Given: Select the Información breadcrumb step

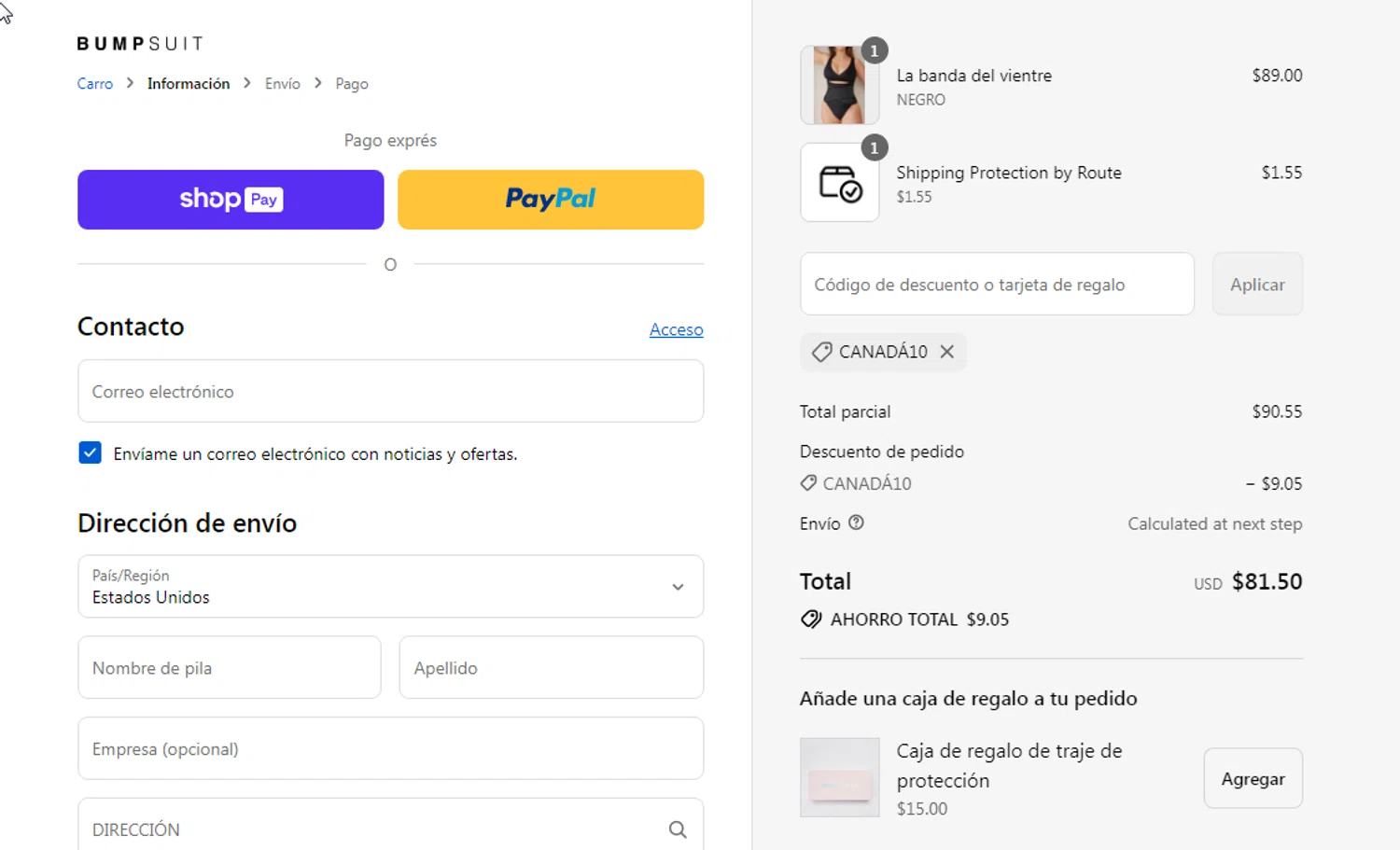Looking at the screenshot, I should (189, 84).
